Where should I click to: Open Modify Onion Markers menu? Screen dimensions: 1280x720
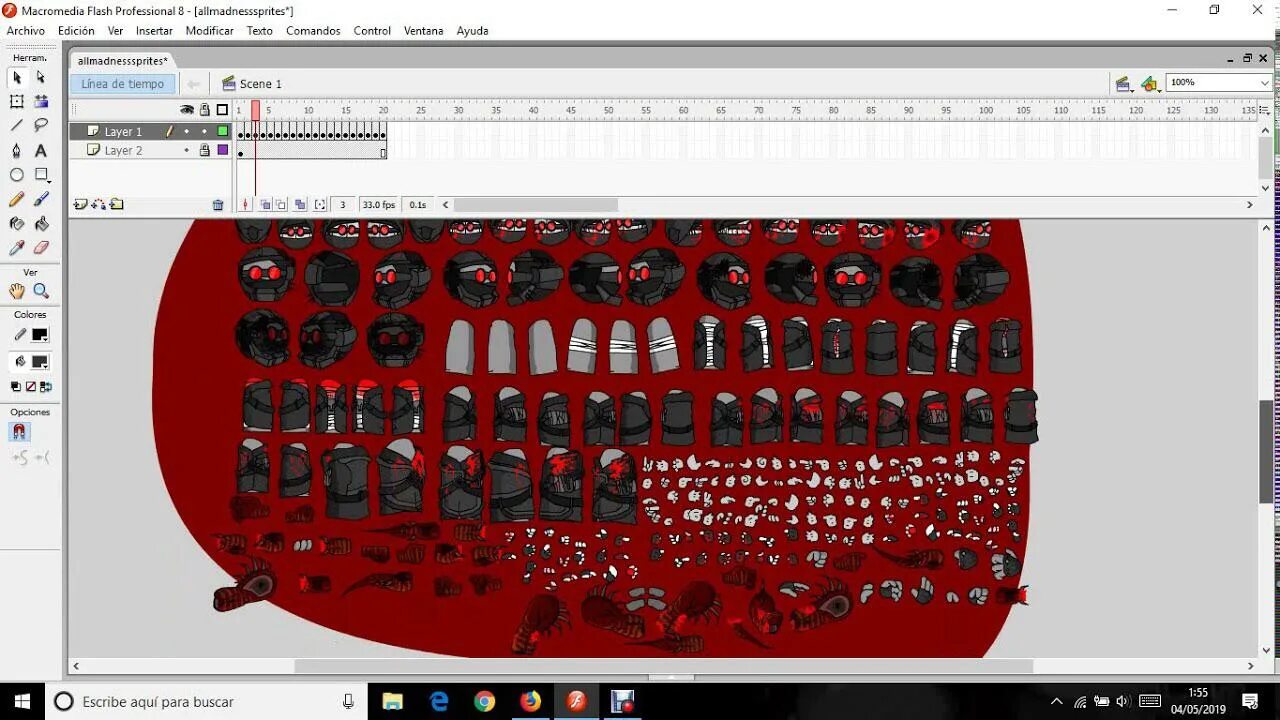tap(320, 205)
